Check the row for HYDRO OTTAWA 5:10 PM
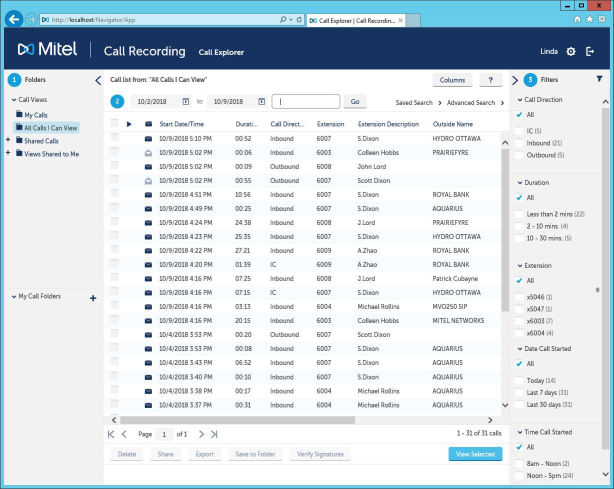The image size is (614, 489). [x=114, y=137]
